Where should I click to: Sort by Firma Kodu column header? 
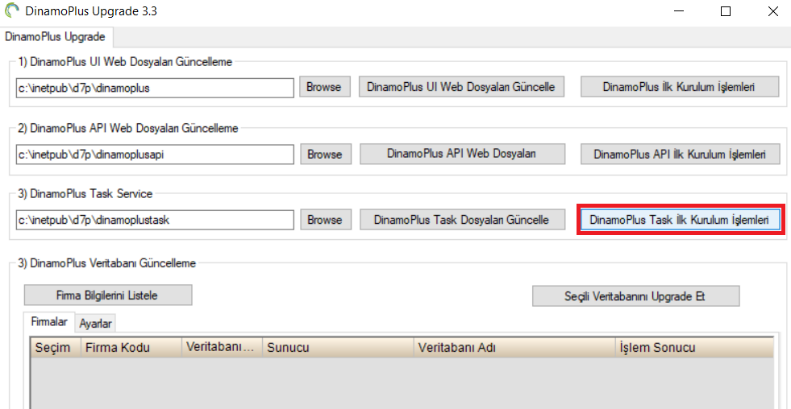(x=131, y=347)
